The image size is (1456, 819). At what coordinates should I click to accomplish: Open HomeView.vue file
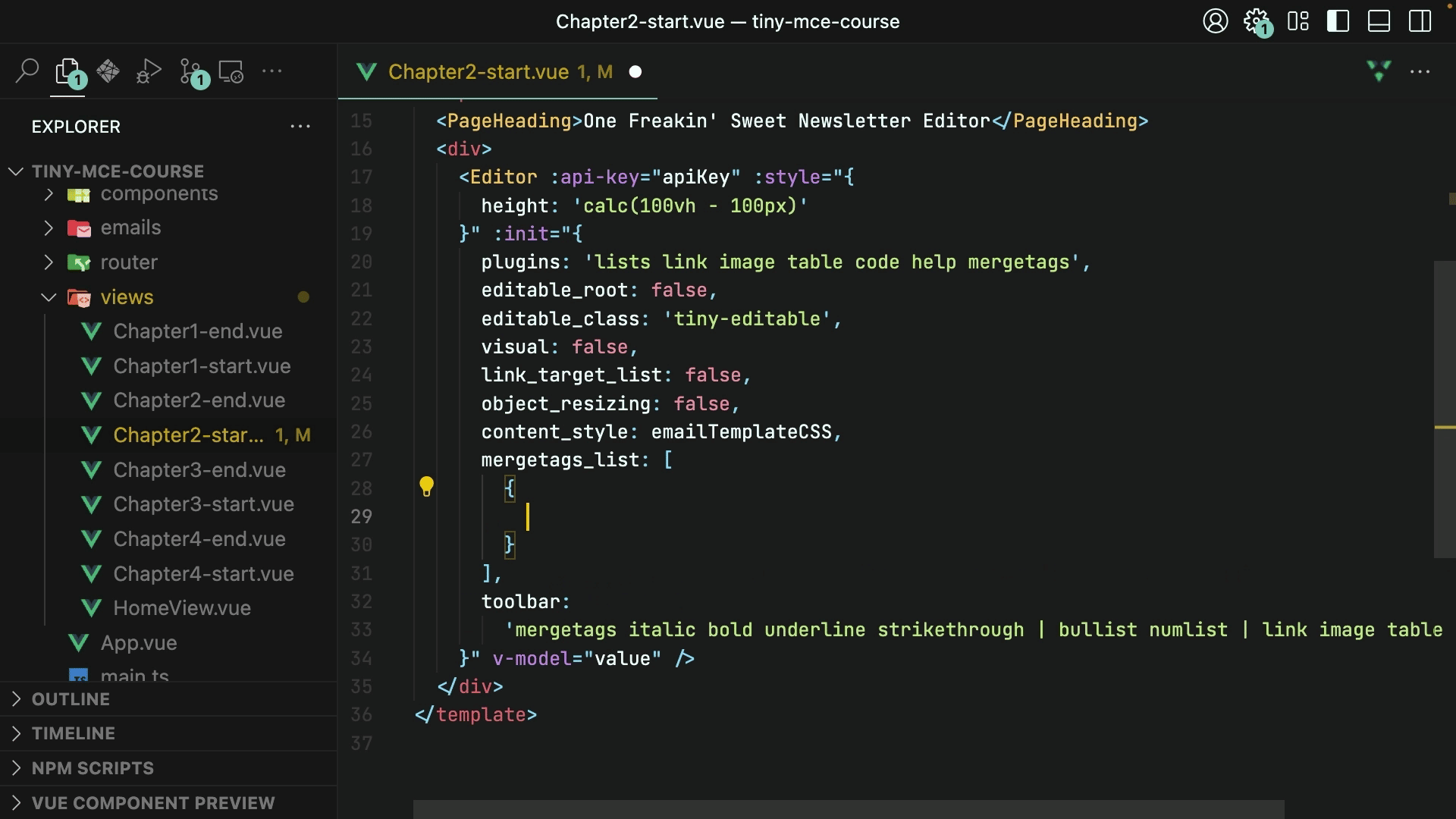coord(182,608)
